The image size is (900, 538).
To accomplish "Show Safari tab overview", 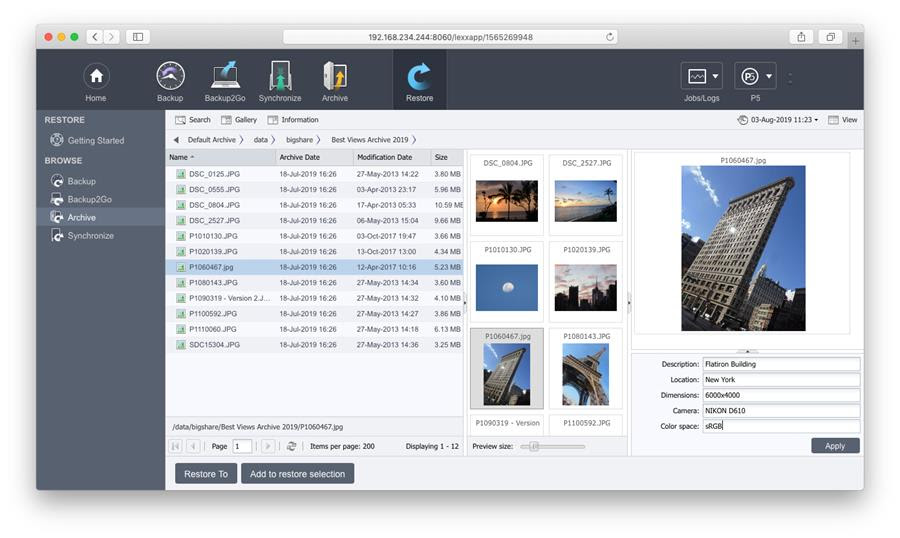I will click(x=831, y=37).
